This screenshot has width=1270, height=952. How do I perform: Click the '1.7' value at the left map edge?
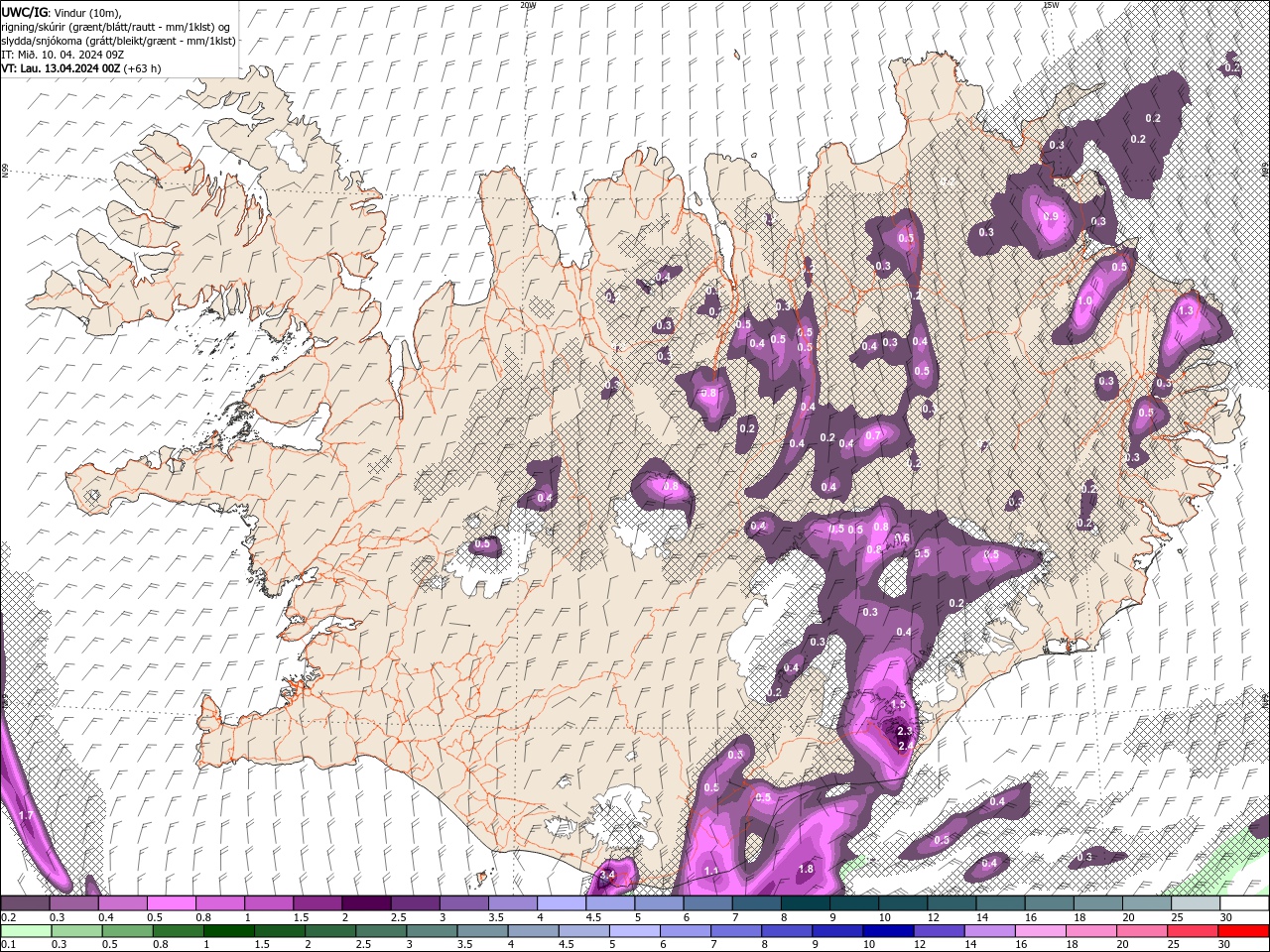pos(26,816)
